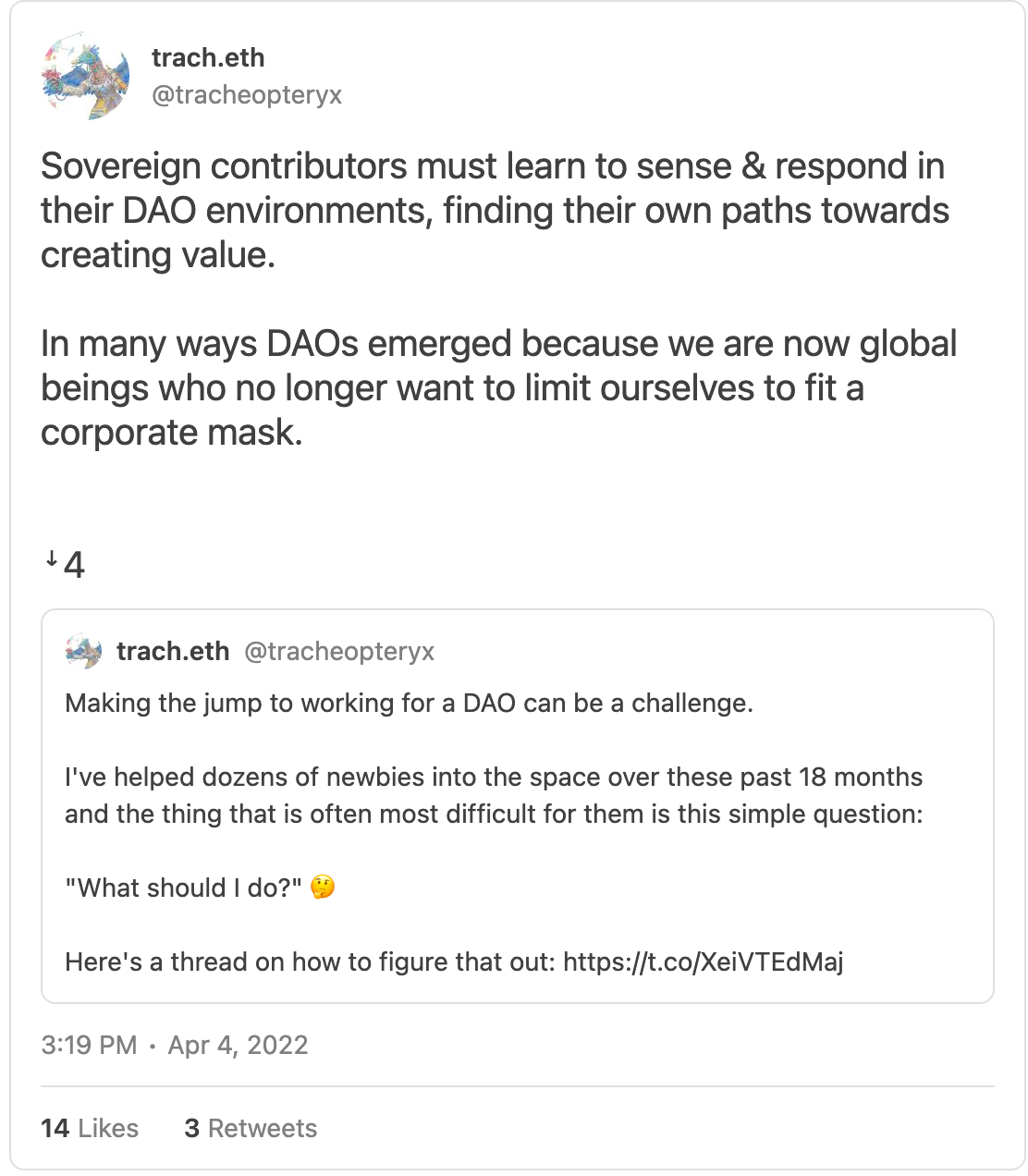1028x1176 pixels.
Task: Click the 'Sovereign contributors must learn' paragraph
Action: pyautogui.click(x=495, y=211)
